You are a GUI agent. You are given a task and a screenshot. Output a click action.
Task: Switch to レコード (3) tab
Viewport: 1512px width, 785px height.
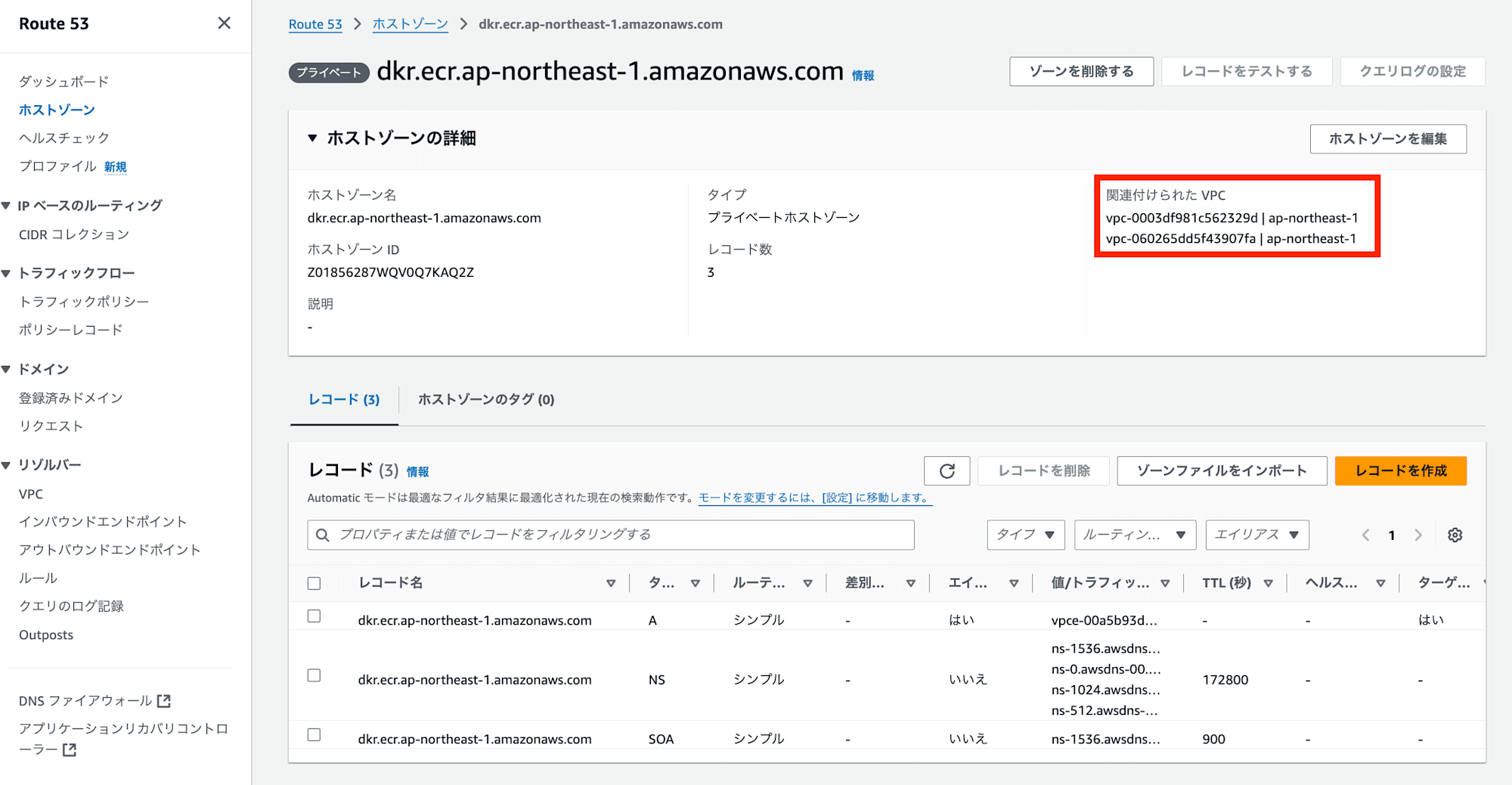coord(344,399)
